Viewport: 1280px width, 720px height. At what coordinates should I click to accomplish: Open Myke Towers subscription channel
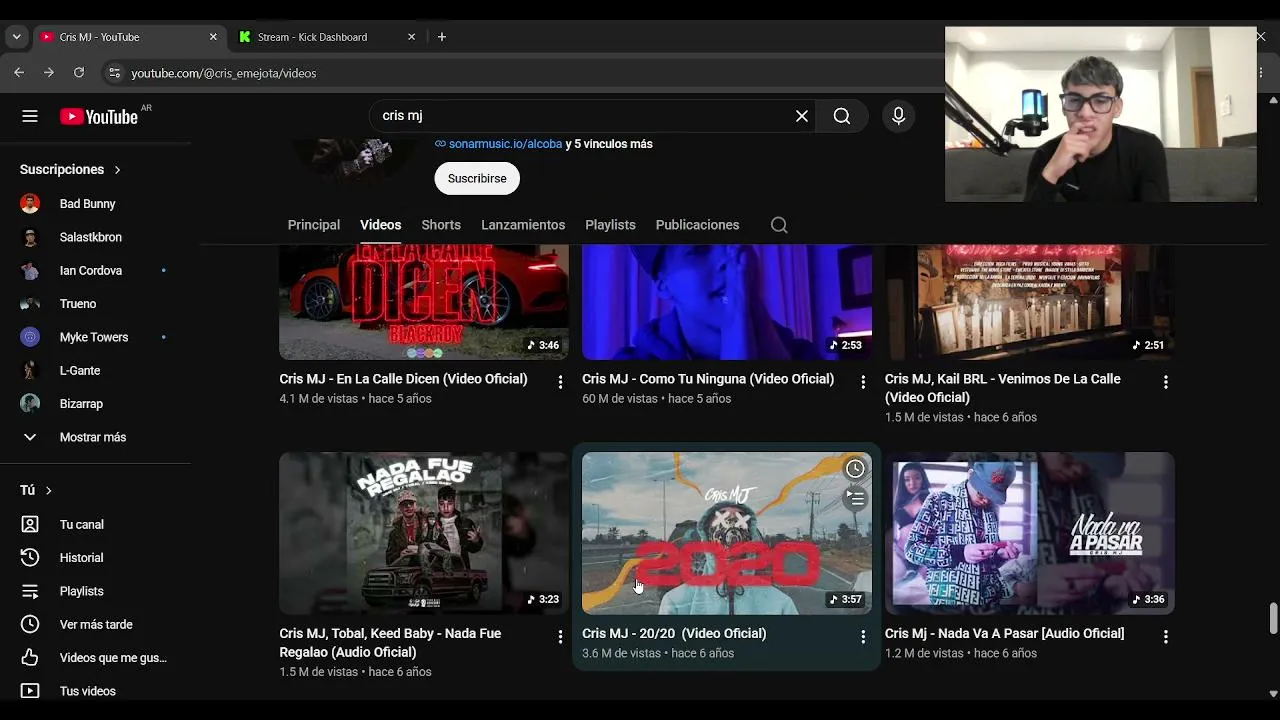click(x=95, y=337)
